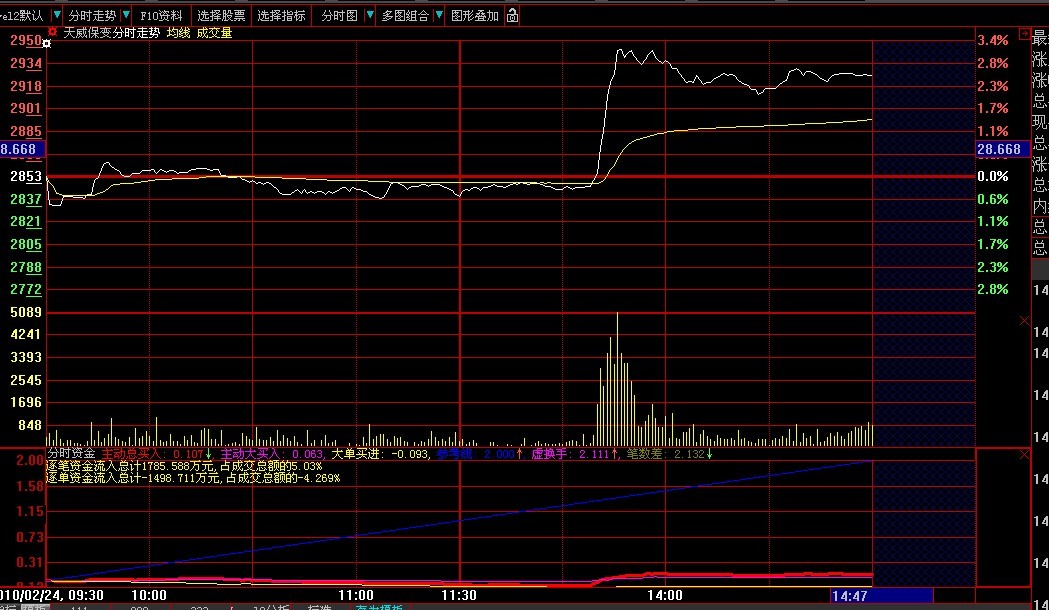Click the red gear icon beside 天威保变分时走势
Screen dimensions: 1049x610
click(x=52, y=32)
